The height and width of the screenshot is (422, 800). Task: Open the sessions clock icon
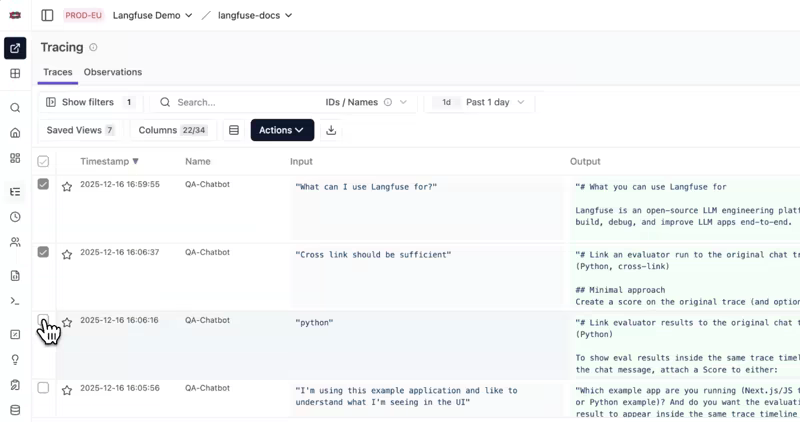point(15,217)
